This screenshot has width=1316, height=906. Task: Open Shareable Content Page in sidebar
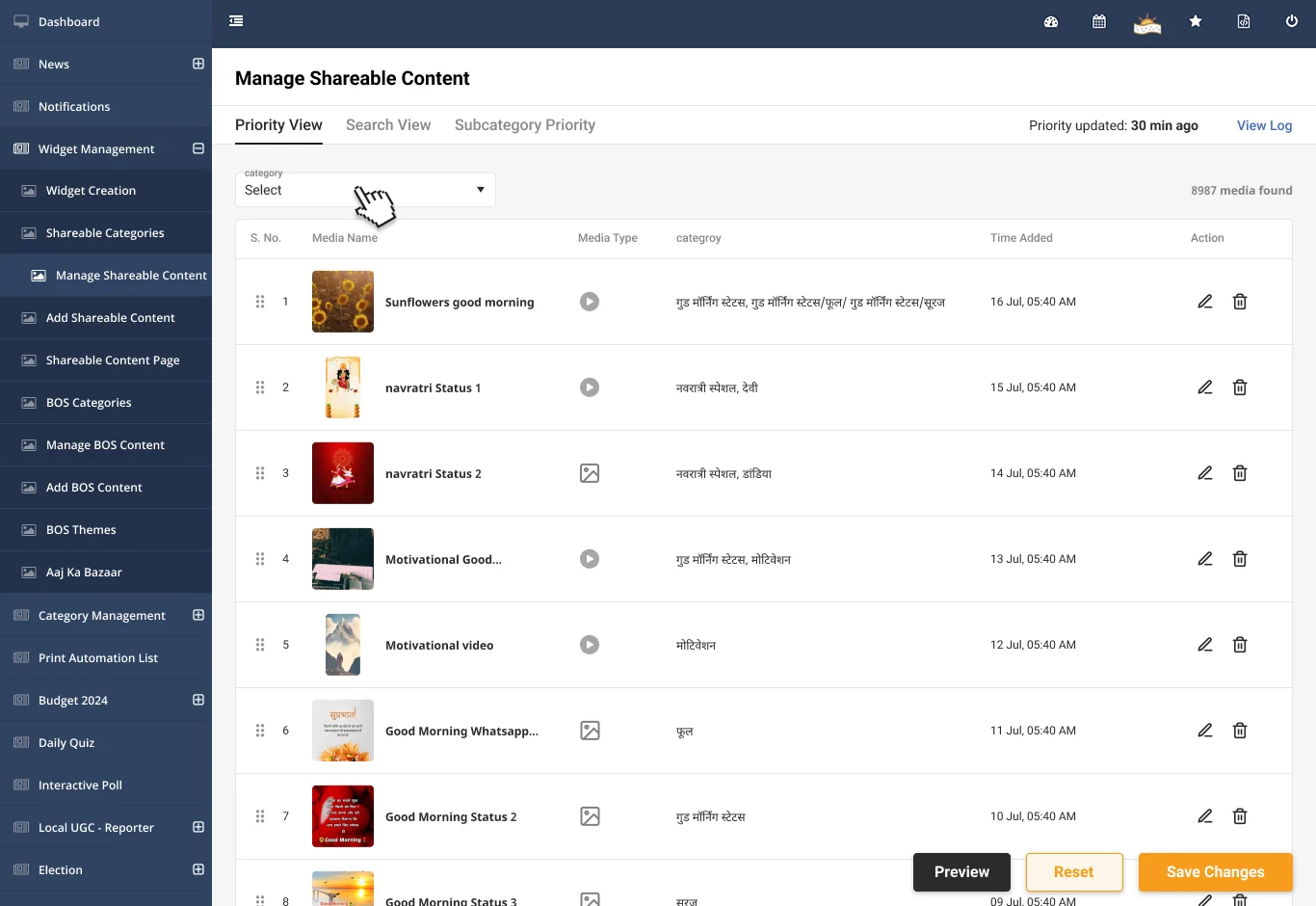(106, 360)
